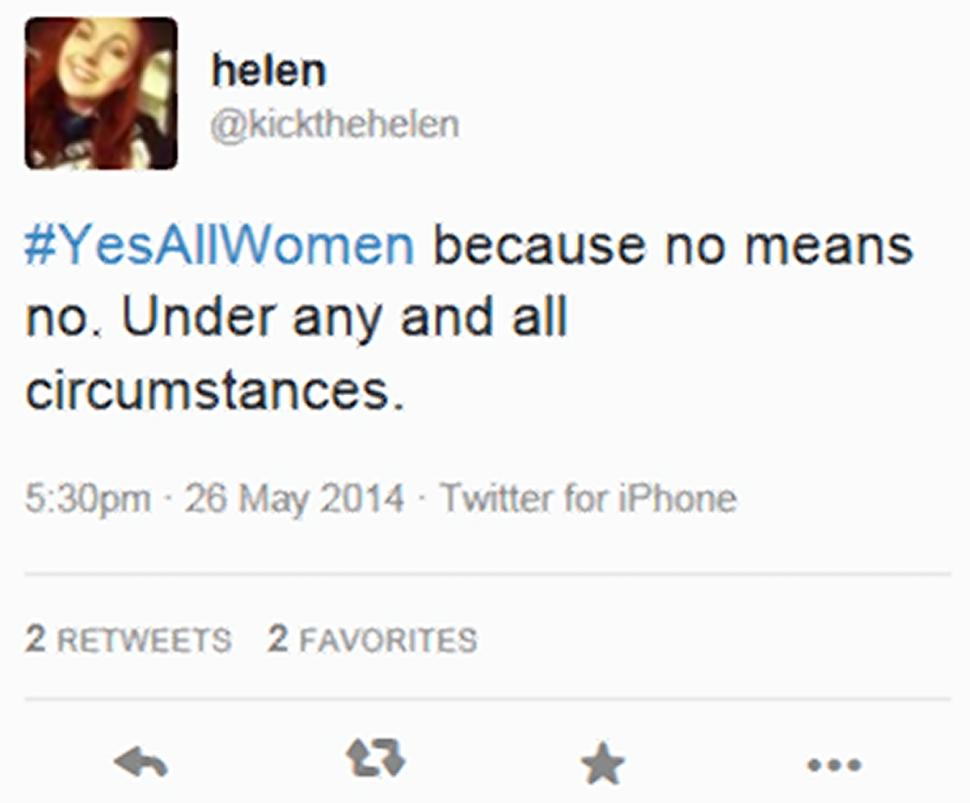Favorite the tweet with the star icon

point(602,766)
